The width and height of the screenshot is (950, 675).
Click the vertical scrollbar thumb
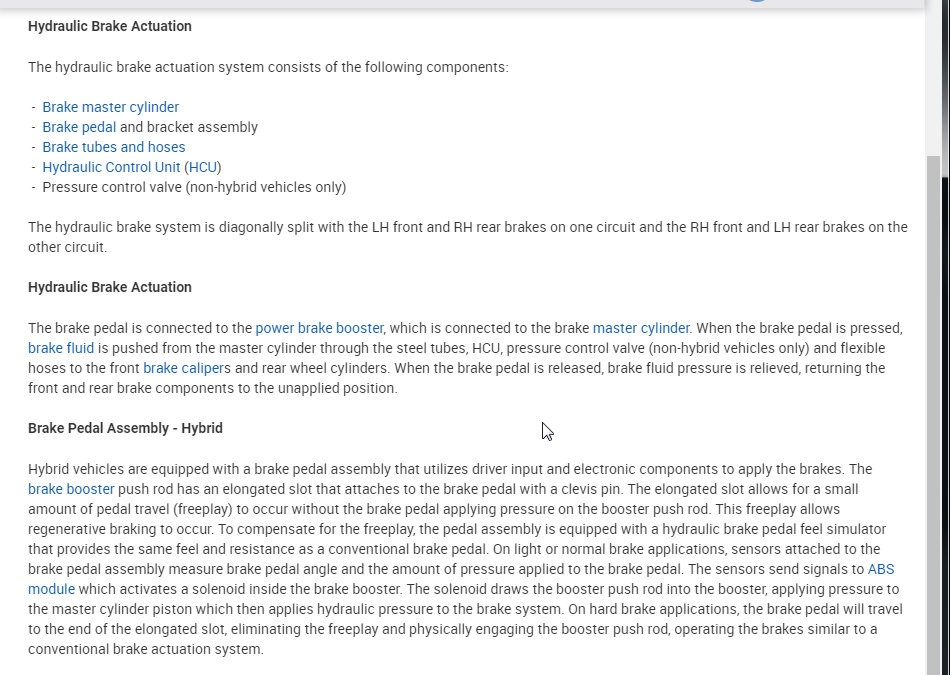(934, 400)
